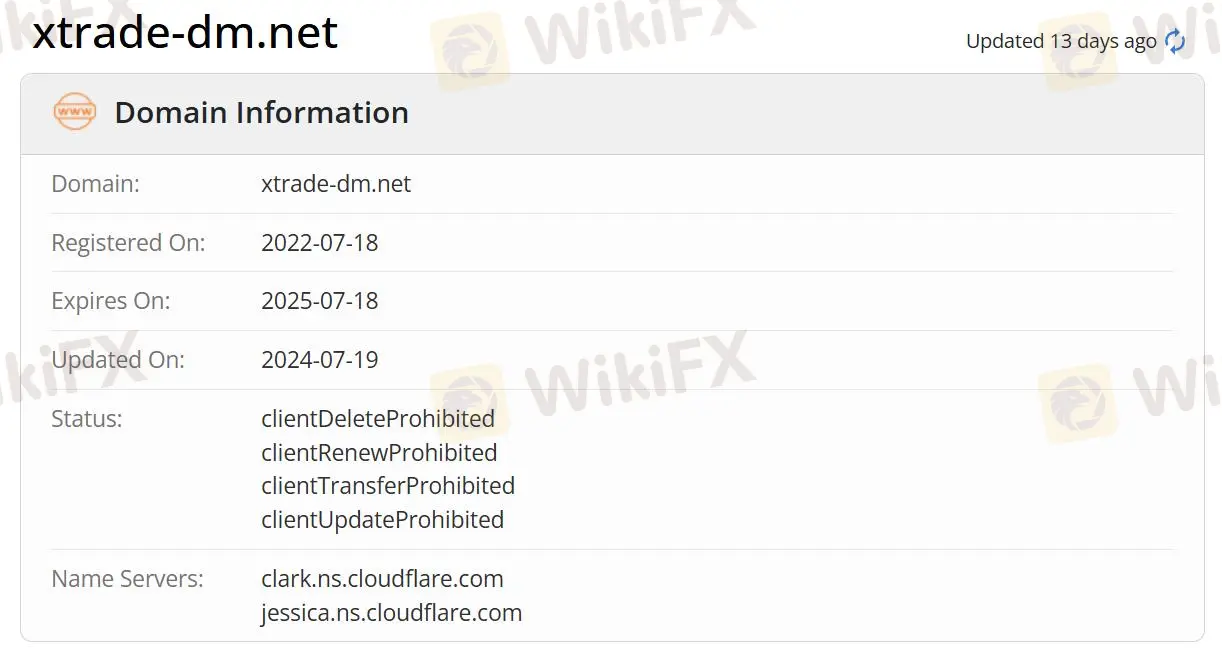Click the "Status:" label
1222x663 pixels.
pyautogui.click(x=87, y=418)
